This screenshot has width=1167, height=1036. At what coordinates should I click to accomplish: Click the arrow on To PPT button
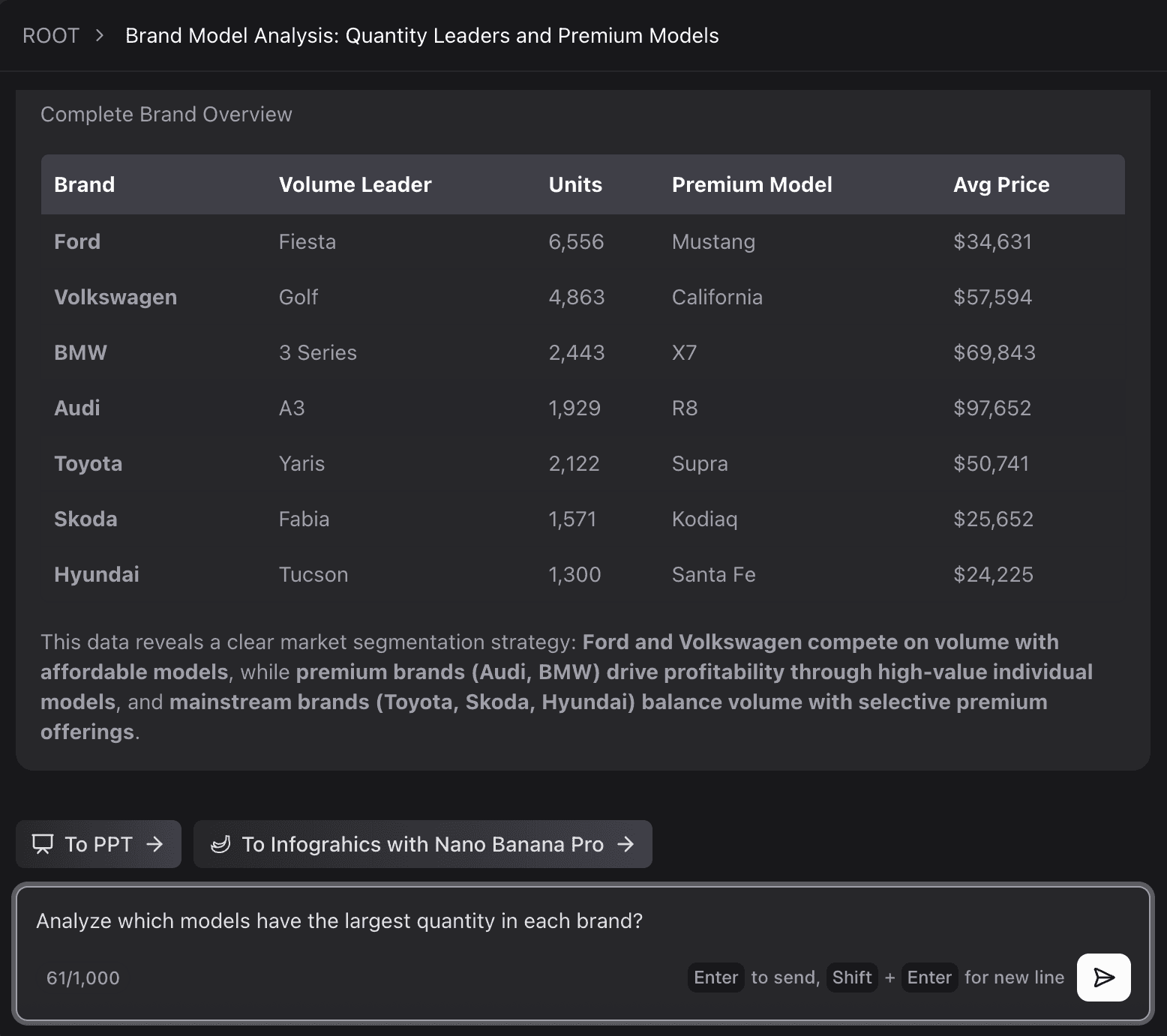point(155,844)
